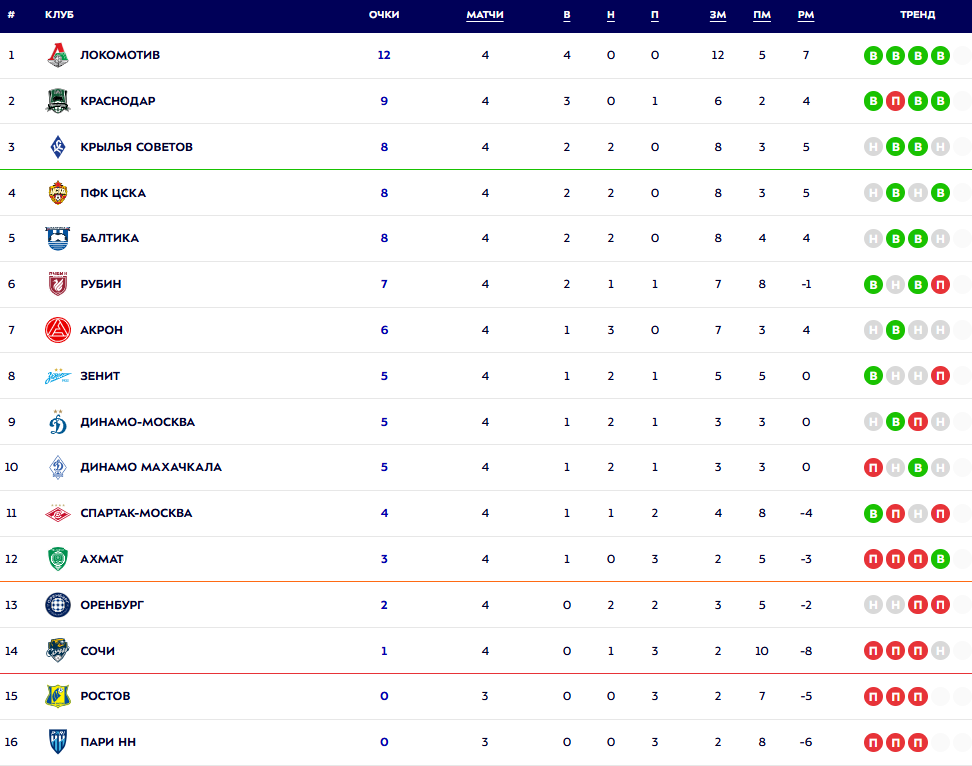Click the ОРЕНБУРГ club name

point(112,605)
